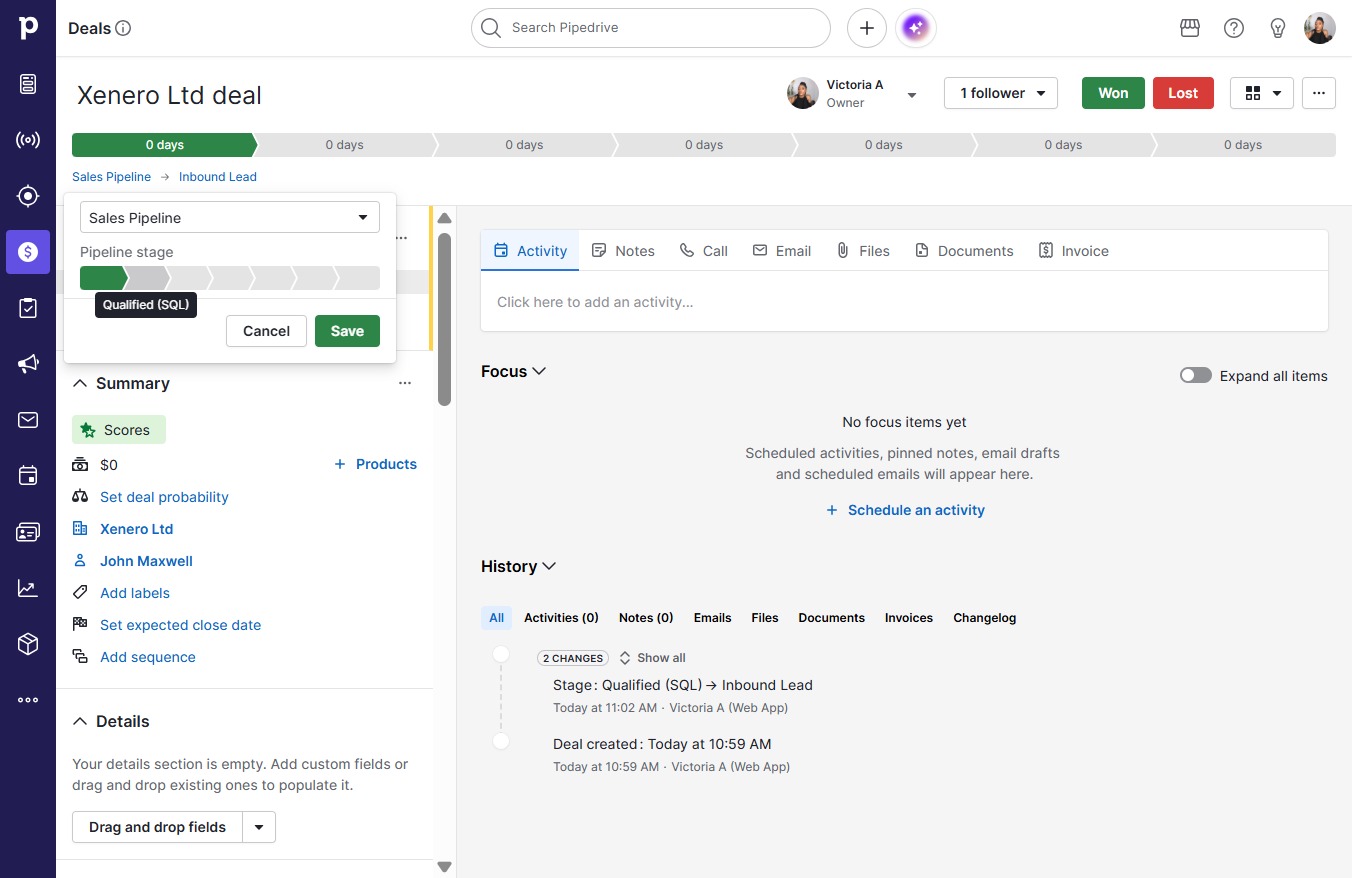Cancel the pipeline stage popup
The height and width of the screenshot is (878, 1352).
266,331
